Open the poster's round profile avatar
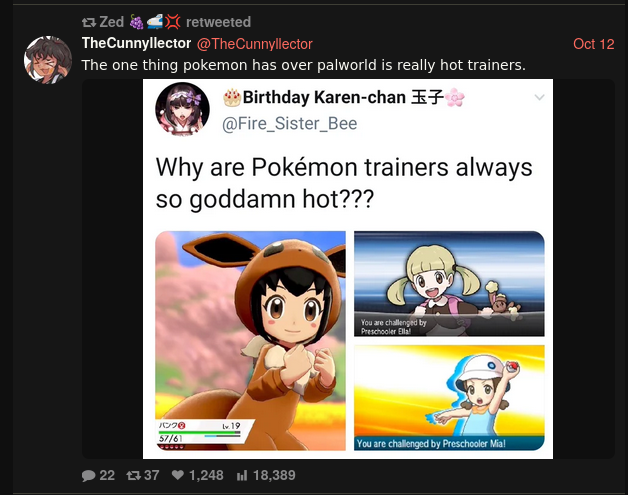This screenshot has width=628, height=495. pos(48,60)
